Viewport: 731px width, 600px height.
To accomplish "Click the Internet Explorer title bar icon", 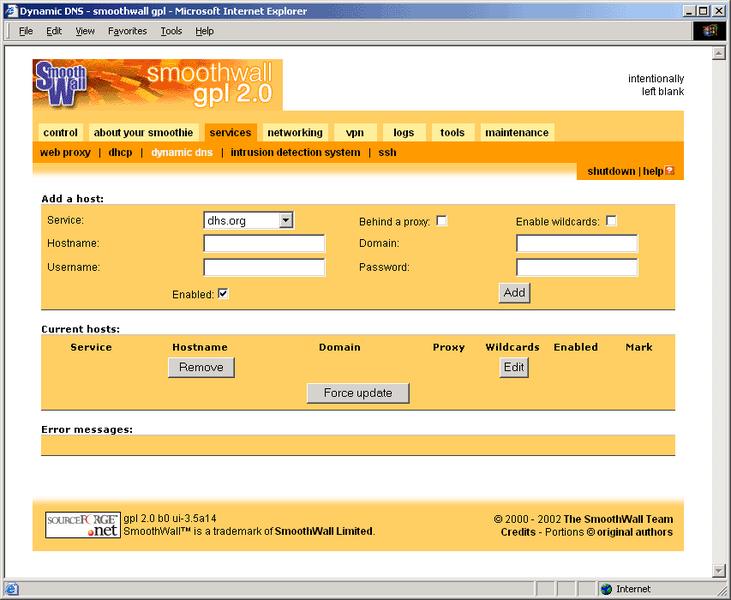I will (x=11, y=11).
